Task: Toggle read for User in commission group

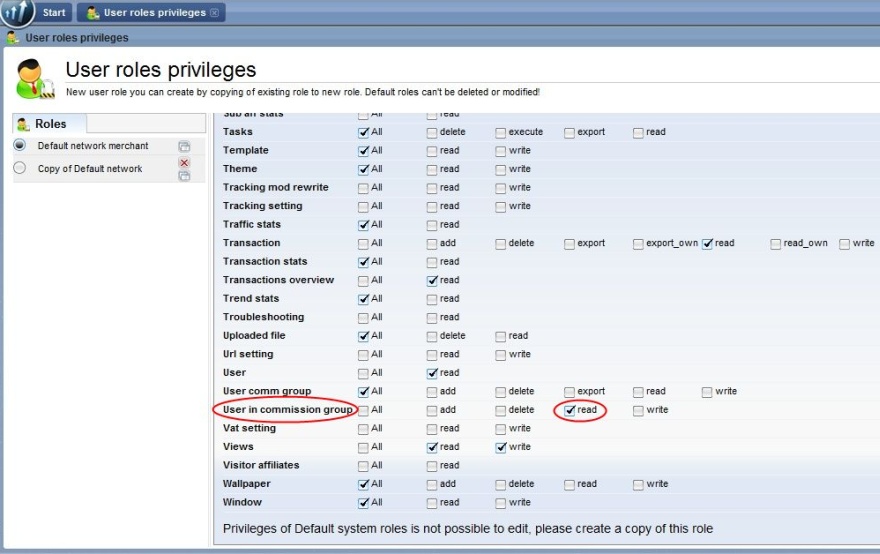Action: 570,410
